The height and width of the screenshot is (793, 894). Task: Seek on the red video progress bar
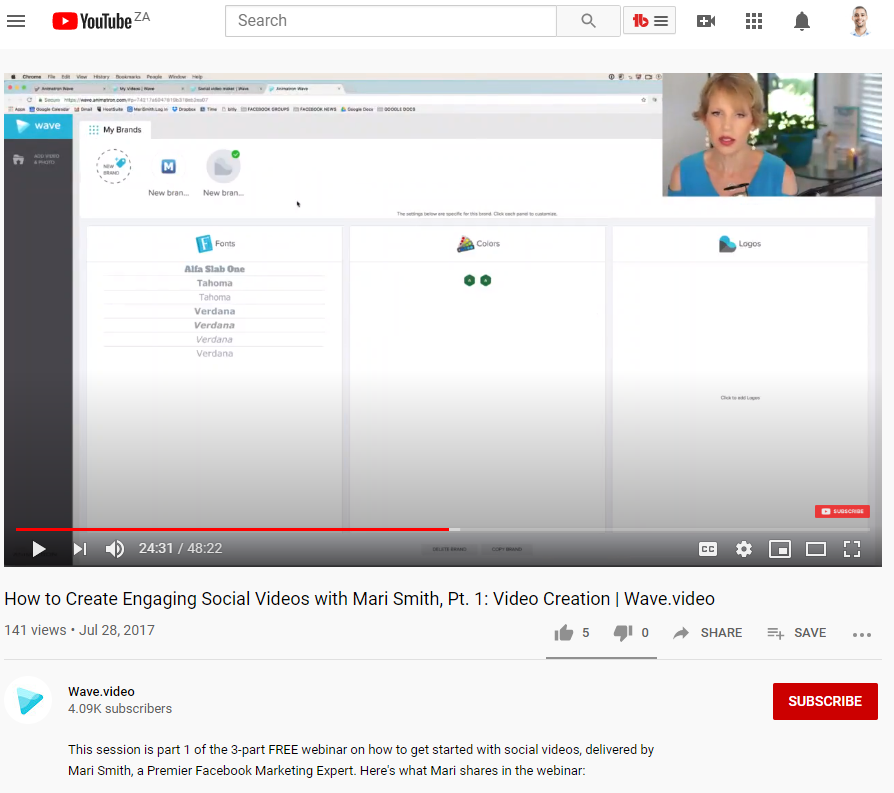coord(233,530)
